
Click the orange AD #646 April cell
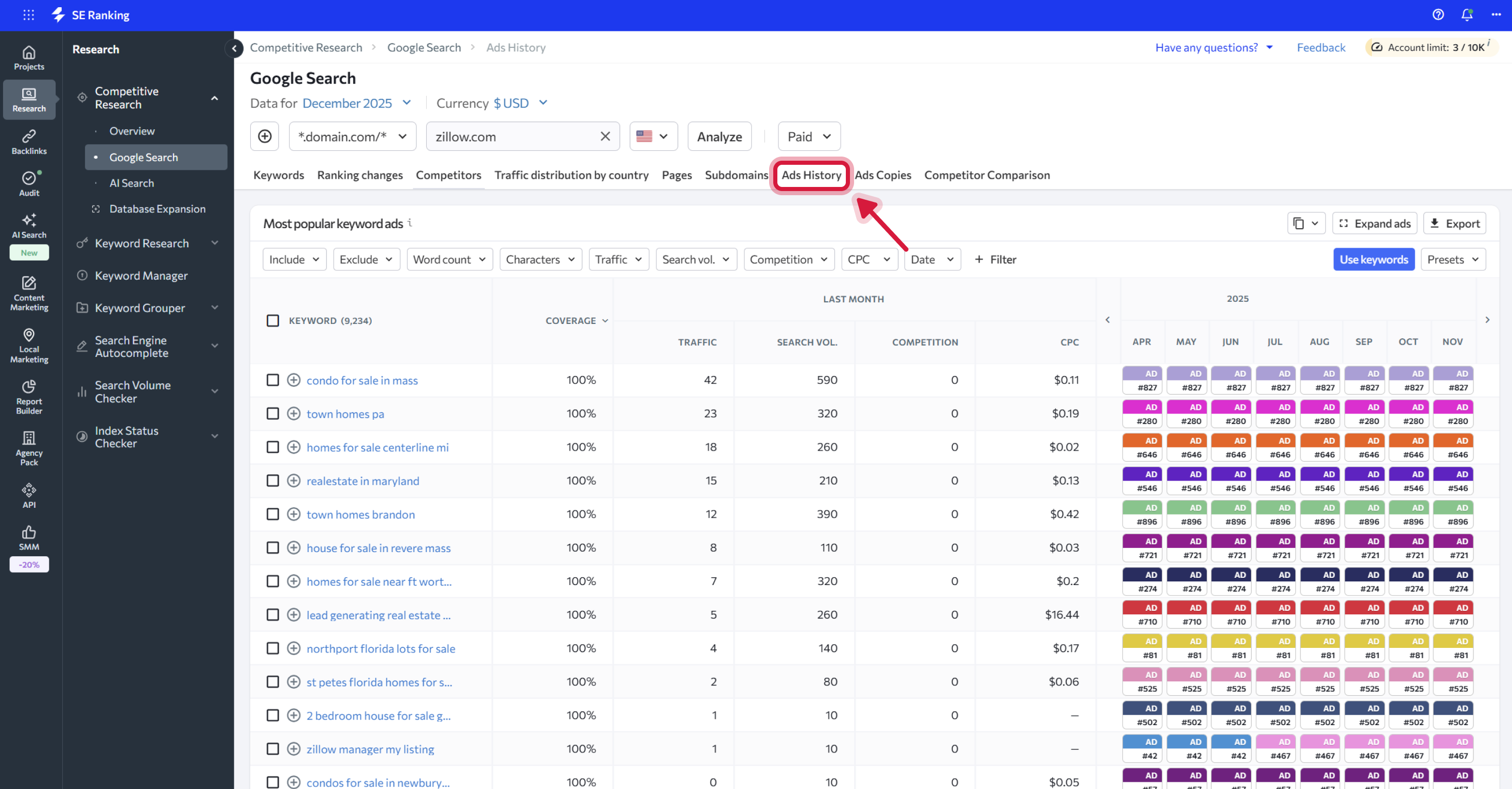click(x=1142, y=448)
